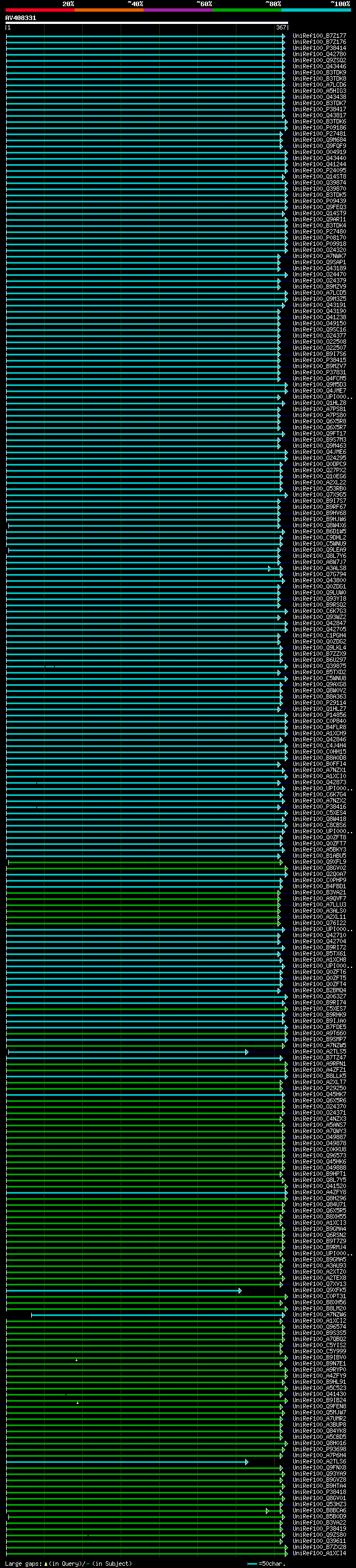The width and height of the screenshot is (356, 1568).
Task: Click UniRef100_A1XCI4 label
Action: tap(319, 1553)
